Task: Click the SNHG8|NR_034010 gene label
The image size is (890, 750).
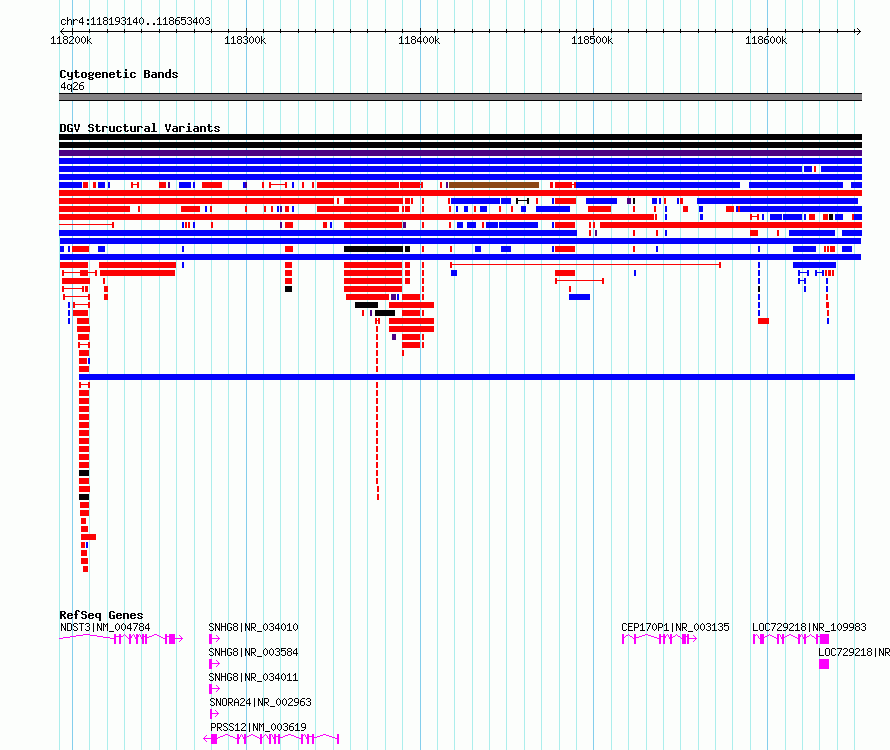Action: 253,627
